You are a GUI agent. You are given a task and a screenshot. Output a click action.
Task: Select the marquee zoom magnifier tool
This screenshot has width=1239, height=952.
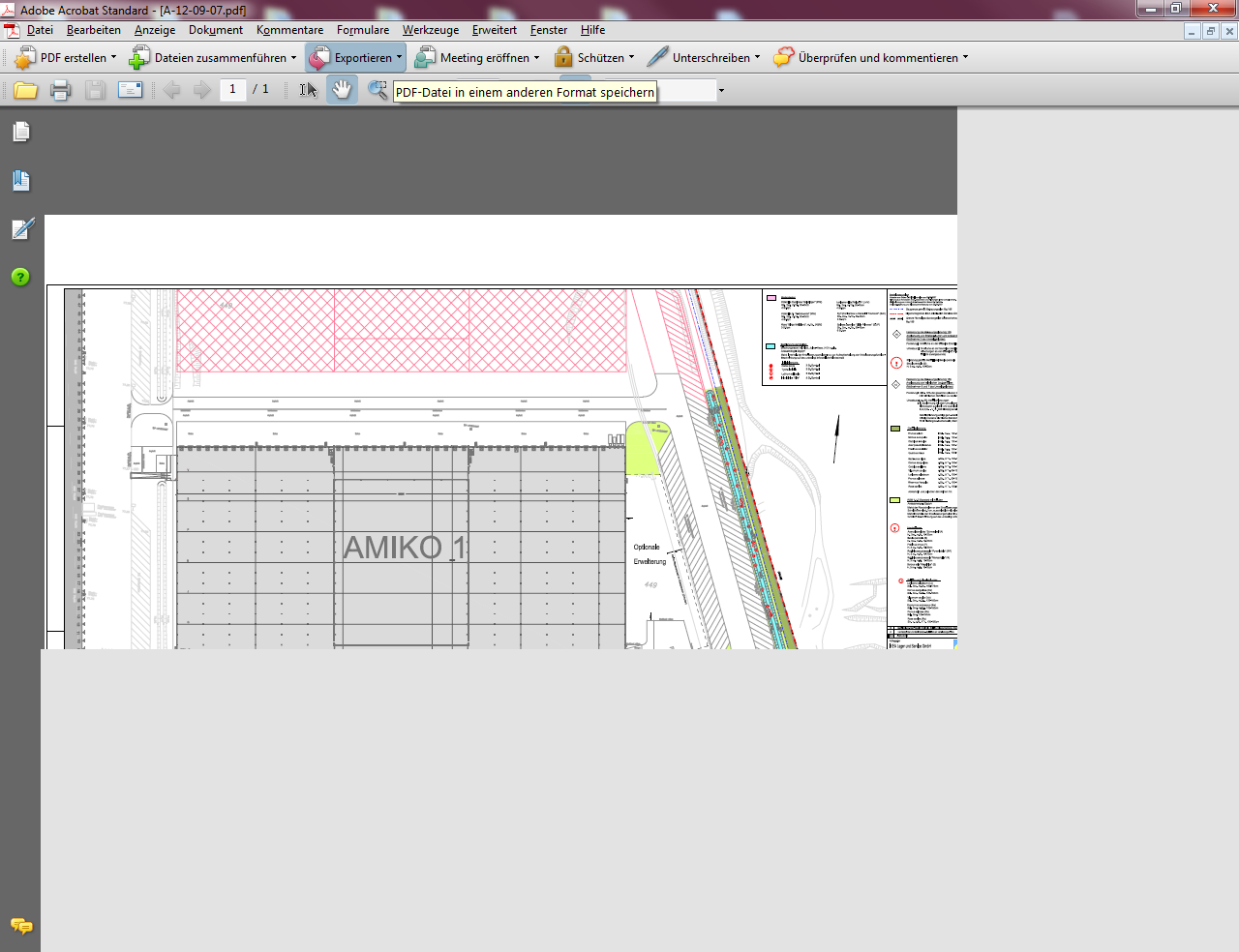click(377, 90)
